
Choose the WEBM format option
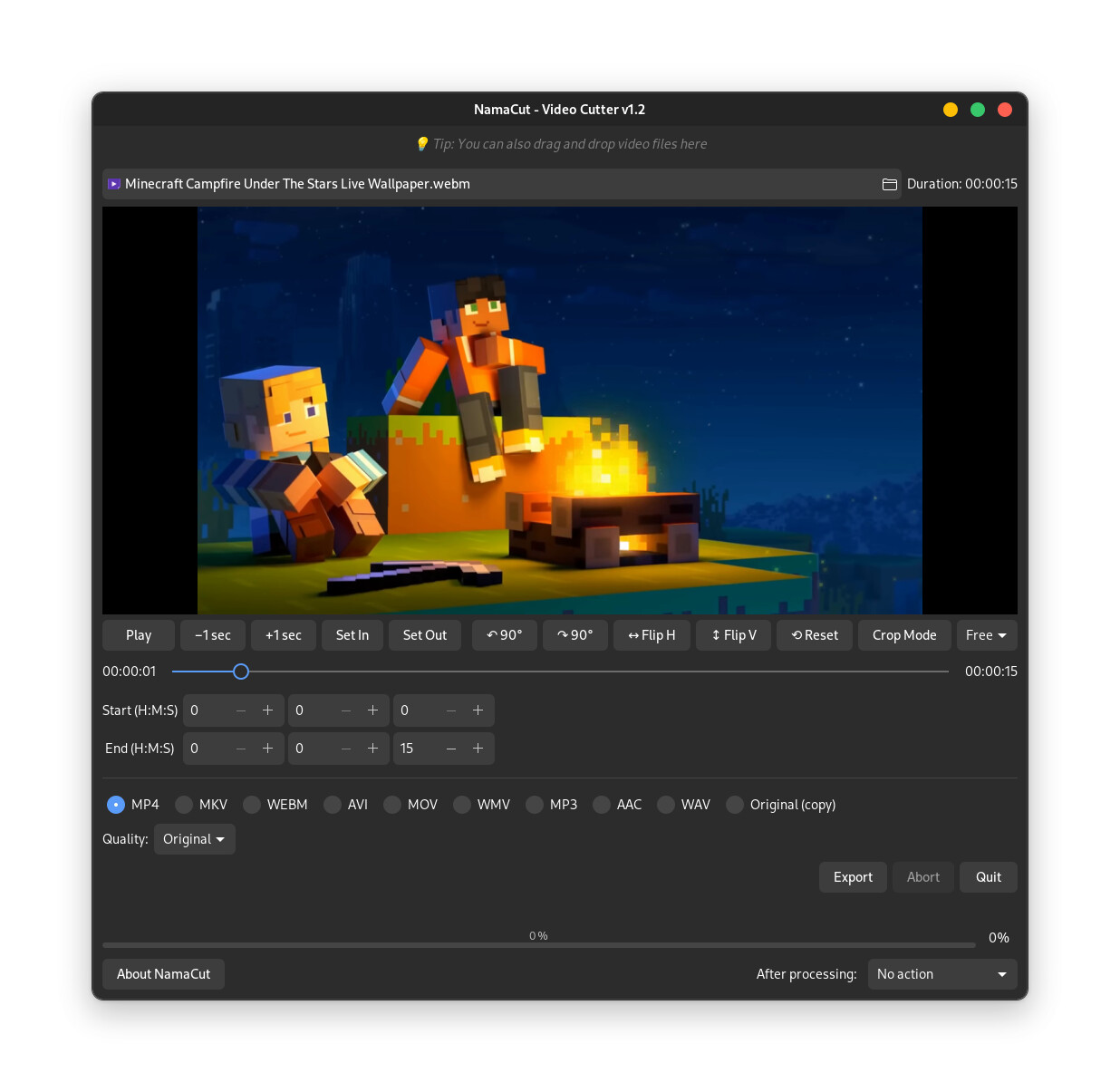(253, 805)
